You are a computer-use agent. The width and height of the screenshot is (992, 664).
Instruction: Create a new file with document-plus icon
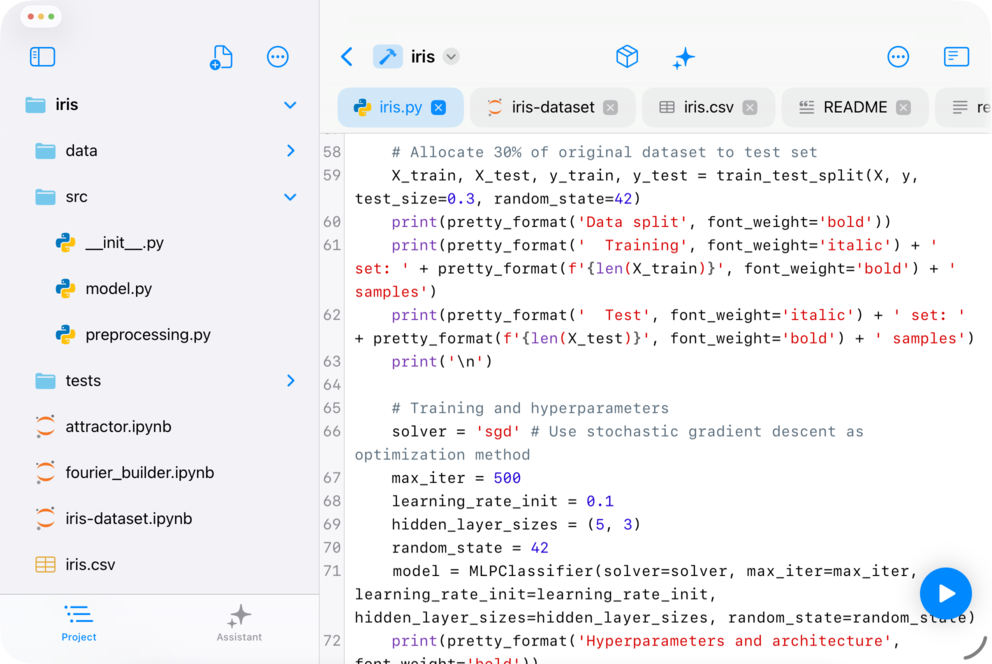click(x=221, y=57)
